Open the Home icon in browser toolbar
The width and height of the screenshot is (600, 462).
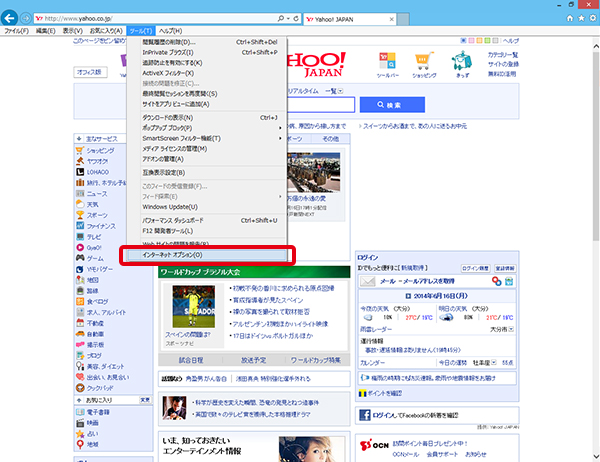pyautogui.click(x=570, y=18)
